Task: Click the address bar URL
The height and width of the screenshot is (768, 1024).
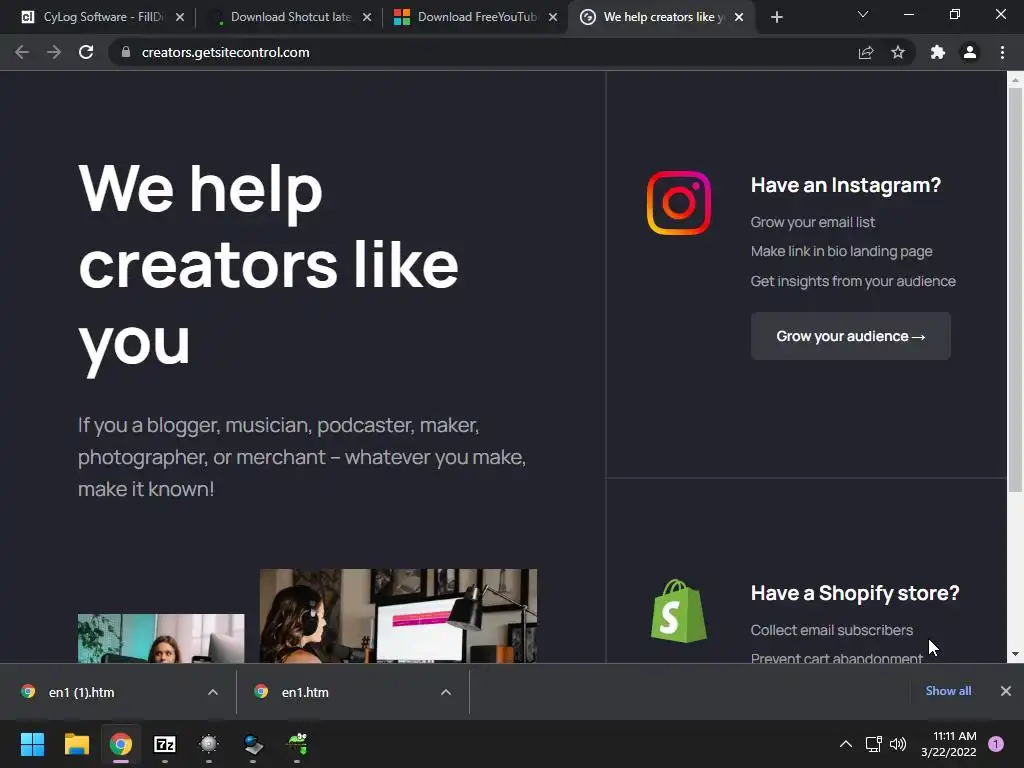Action: click(225, 52)
